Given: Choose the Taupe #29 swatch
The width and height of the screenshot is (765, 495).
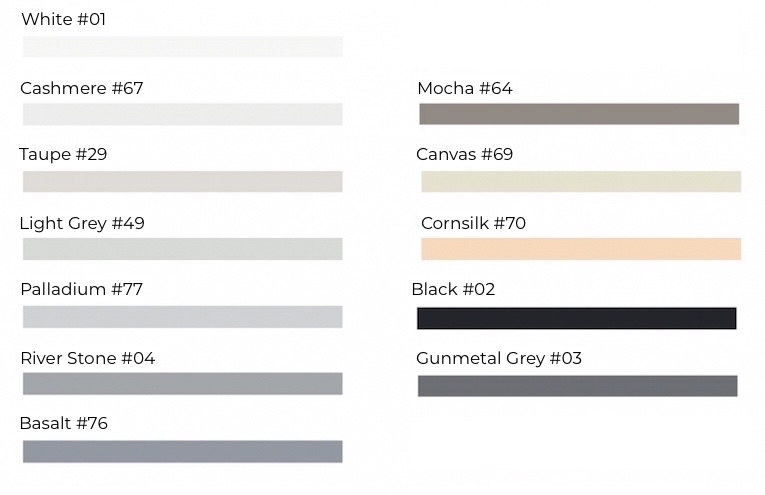Looking at the screenshot, I should click(182, 181).
